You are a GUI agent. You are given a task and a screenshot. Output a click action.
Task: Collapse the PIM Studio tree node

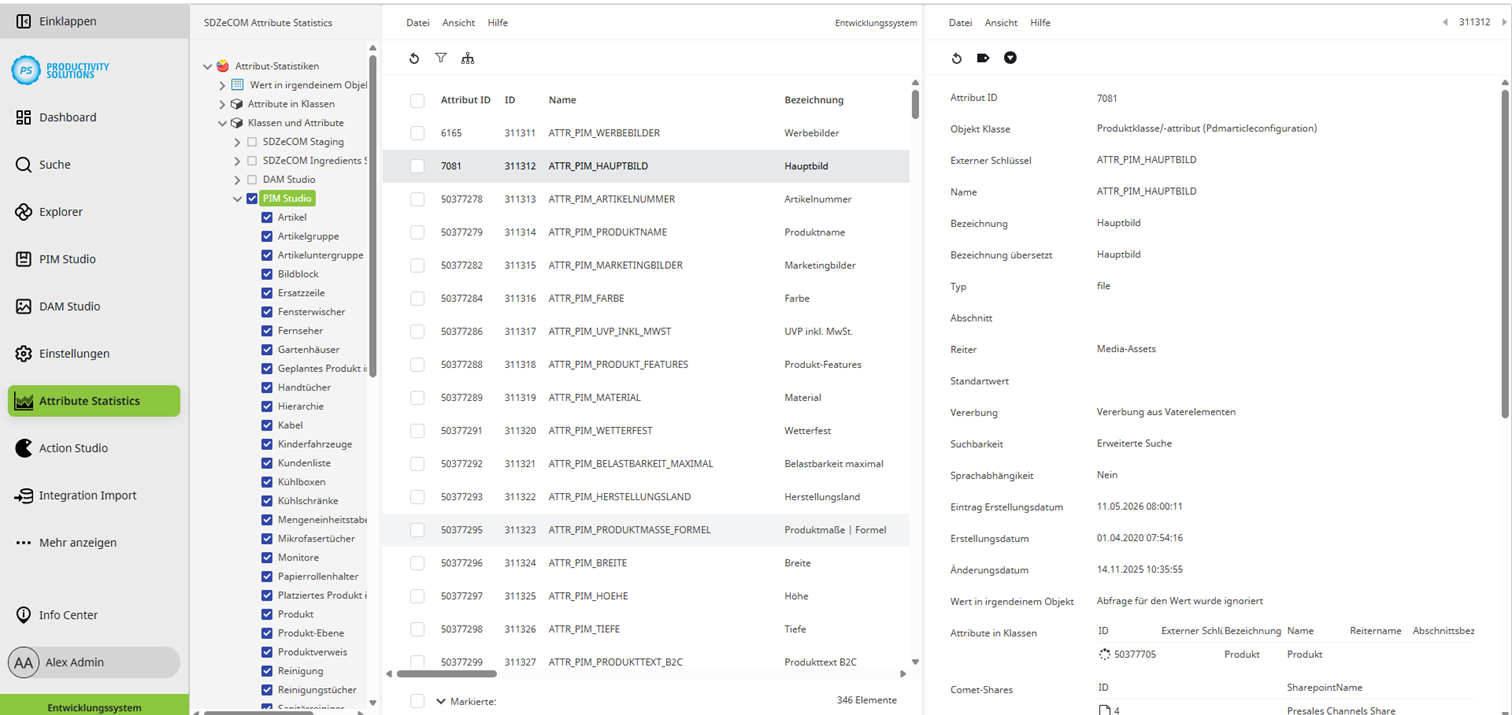pyautogui.click(x=237, y=199)
